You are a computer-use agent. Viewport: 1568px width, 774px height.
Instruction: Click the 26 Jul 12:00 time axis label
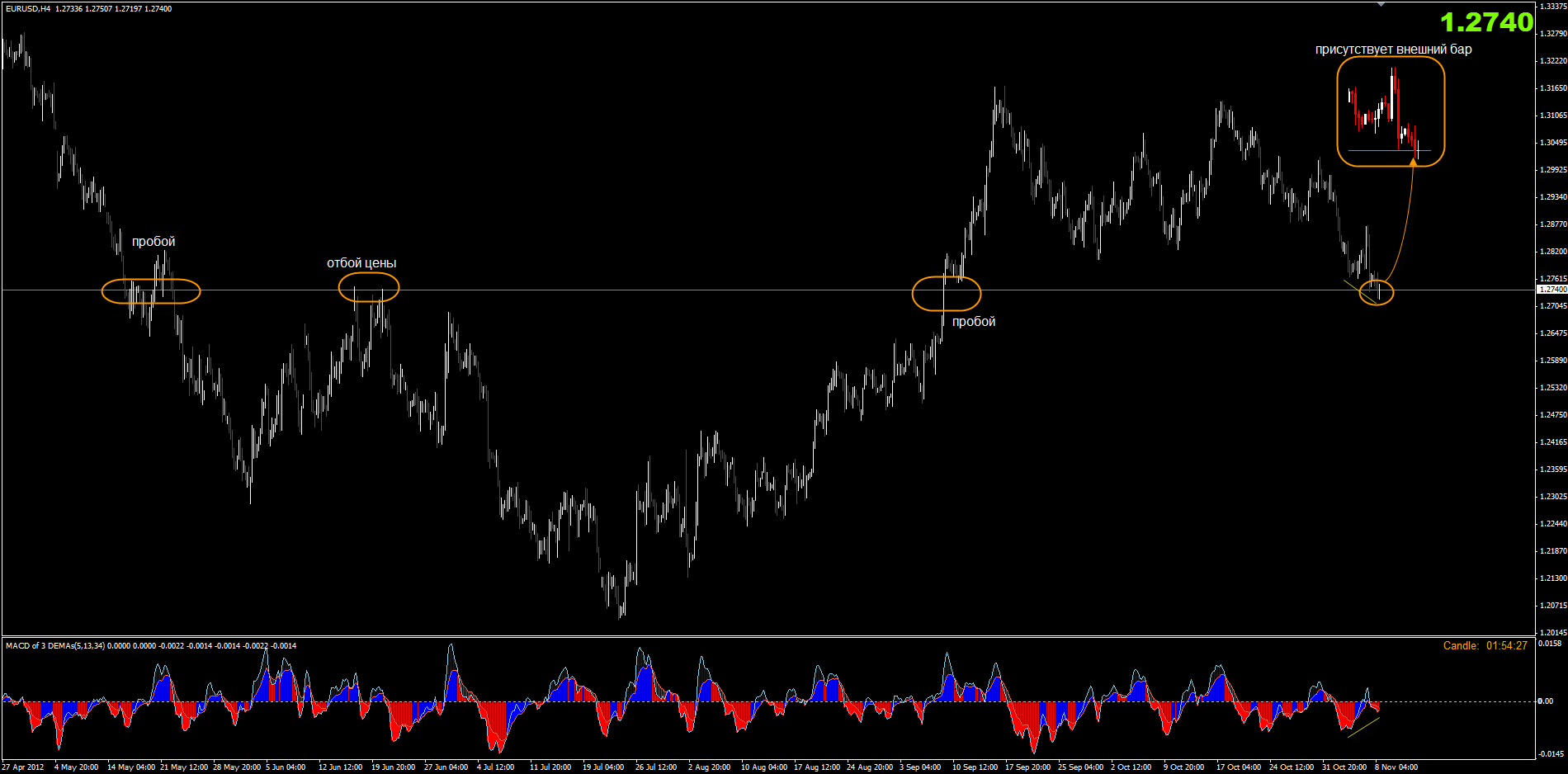point(656,767)
